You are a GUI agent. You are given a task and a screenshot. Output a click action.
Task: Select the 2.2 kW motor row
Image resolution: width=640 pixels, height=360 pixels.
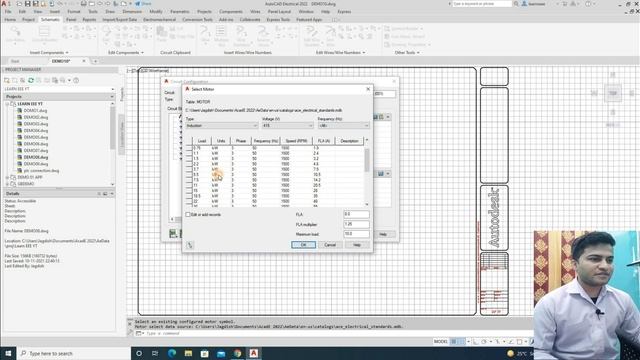tap(274, 164)
